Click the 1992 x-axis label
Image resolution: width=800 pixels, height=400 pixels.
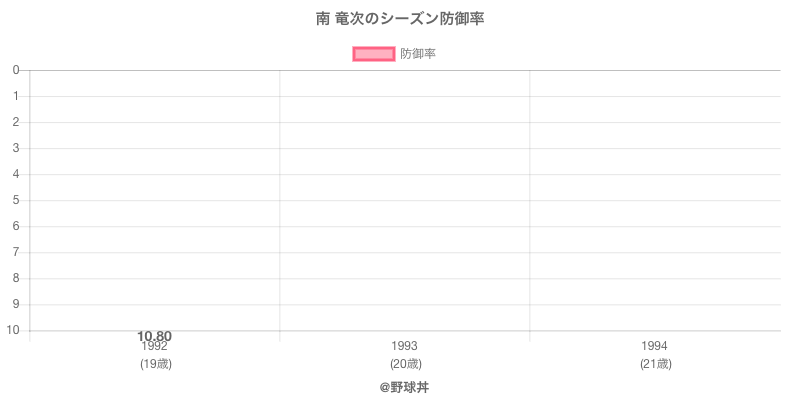155,346
